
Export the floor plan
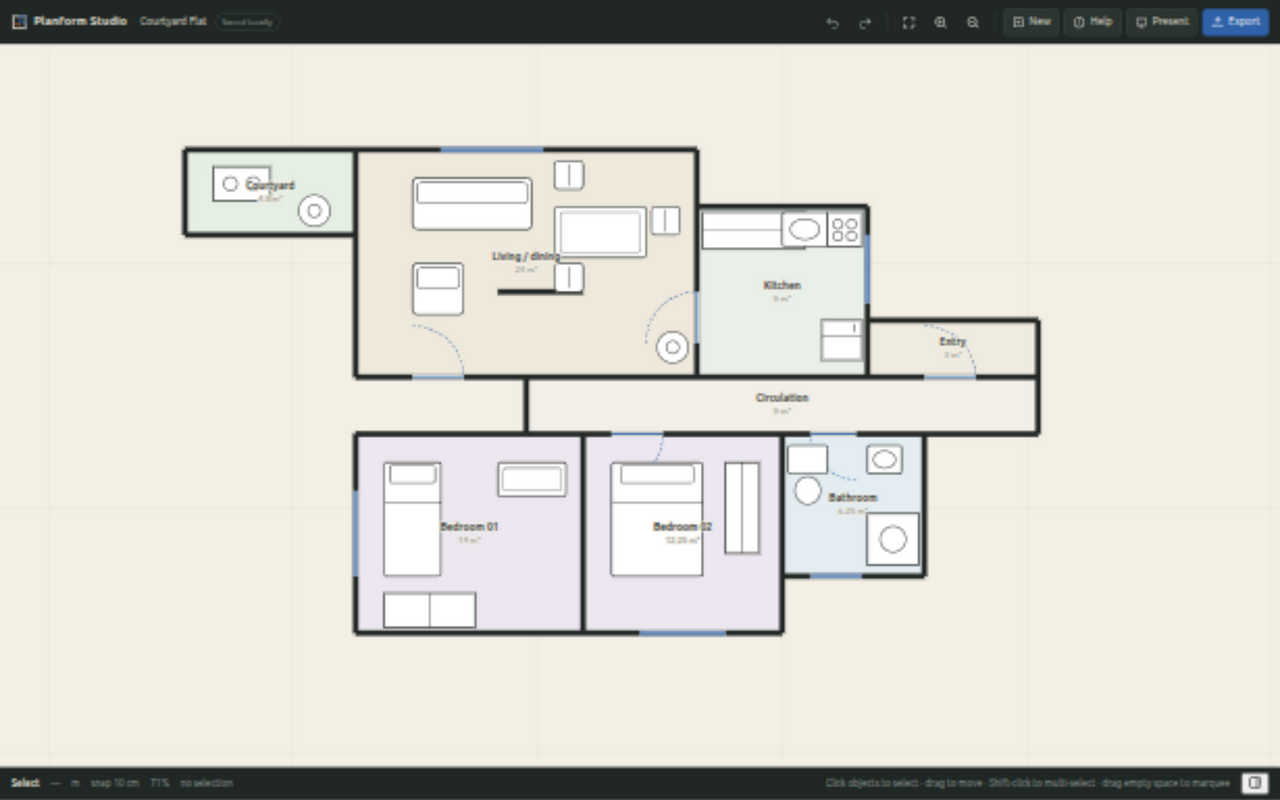click(x=1235, y=22)
